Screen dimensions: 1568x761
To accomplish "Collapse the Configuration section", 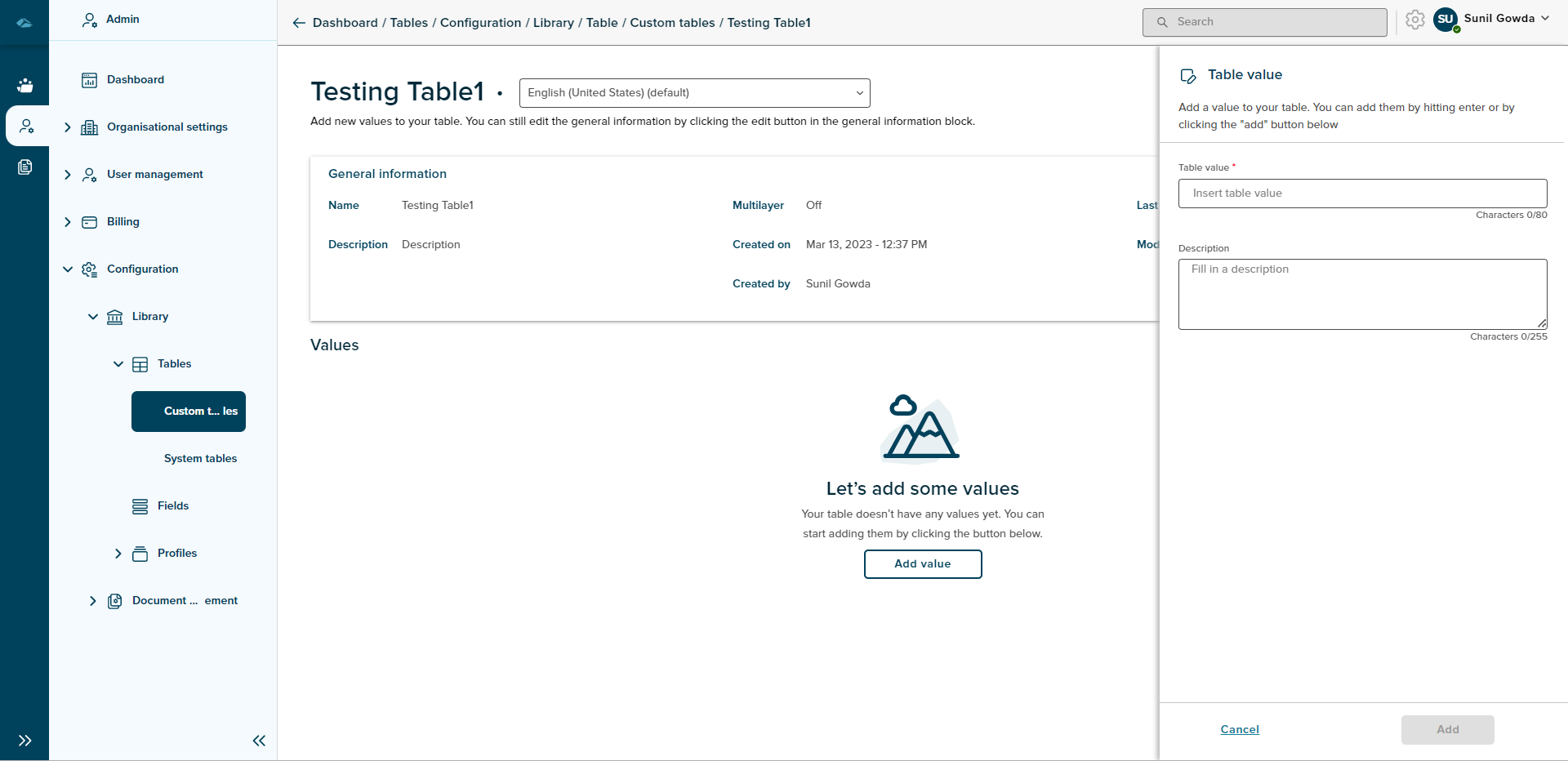I will point(68,269).
